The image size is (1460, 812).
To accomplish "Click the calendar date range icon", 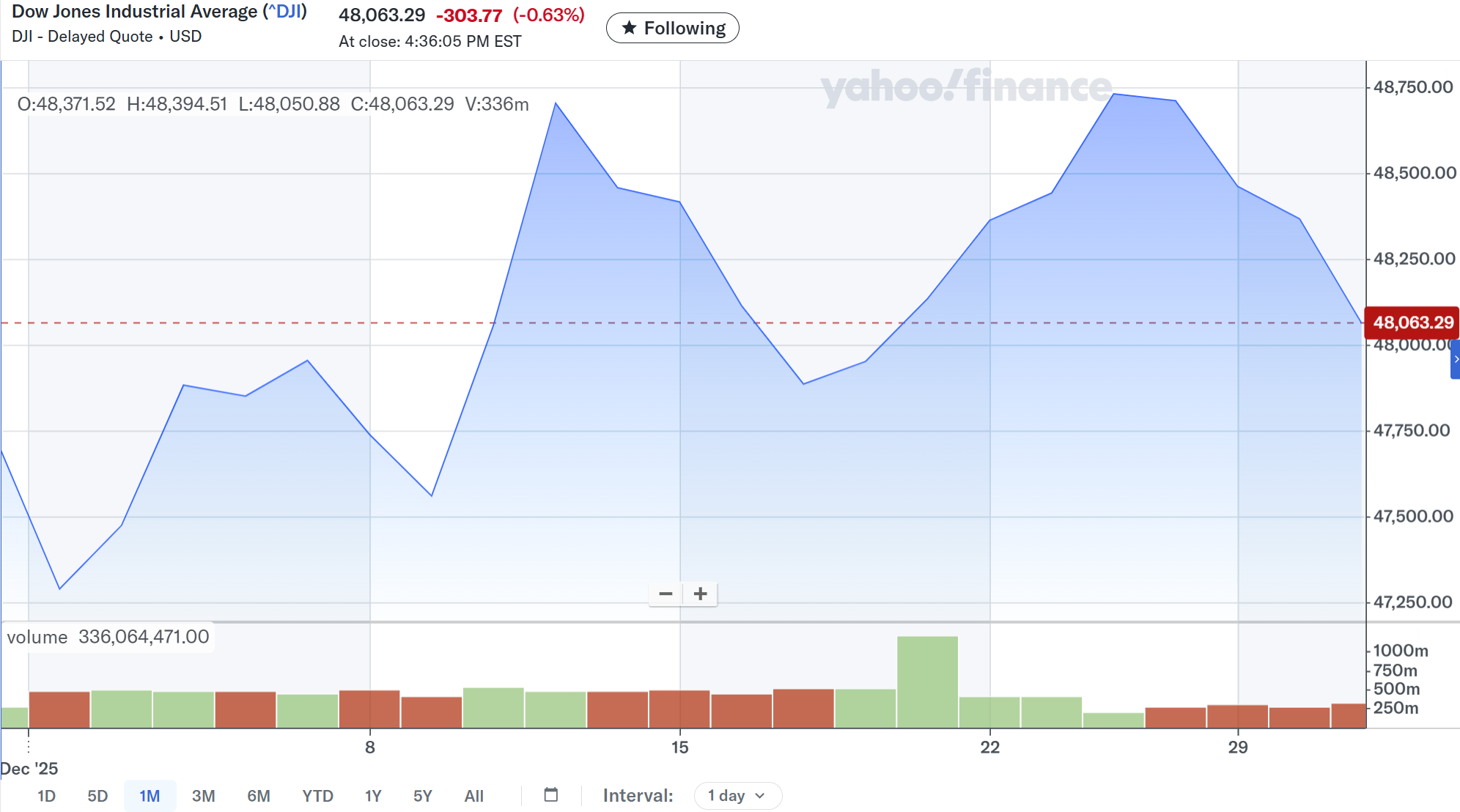I will tap(551, 795).
